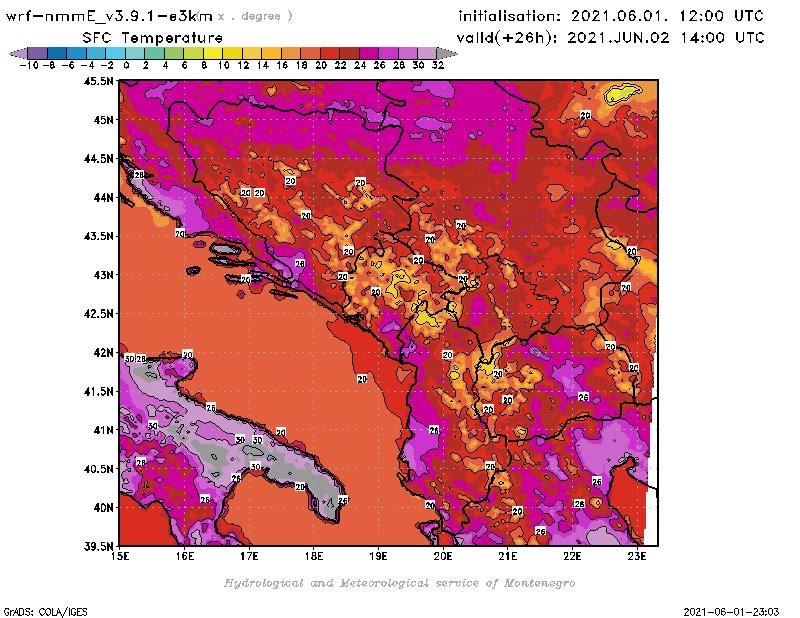Click the orchid 28 to 30 legend swatch

tap(407, 53)
